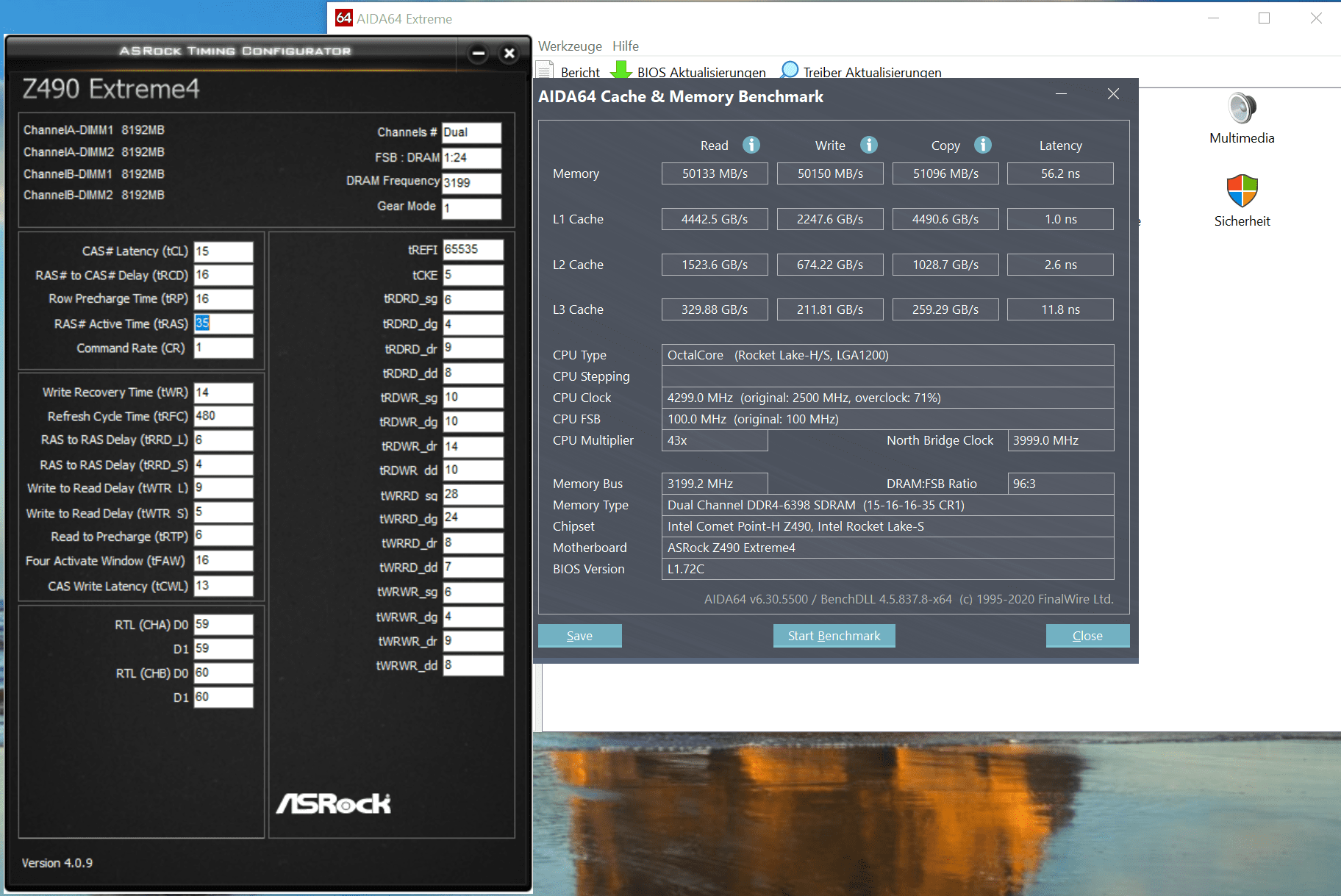Image resolution: width=1341 pixels, height=896 pixels.
Task: Click the tRDWR_dr field showing 14
Action: 473,447
